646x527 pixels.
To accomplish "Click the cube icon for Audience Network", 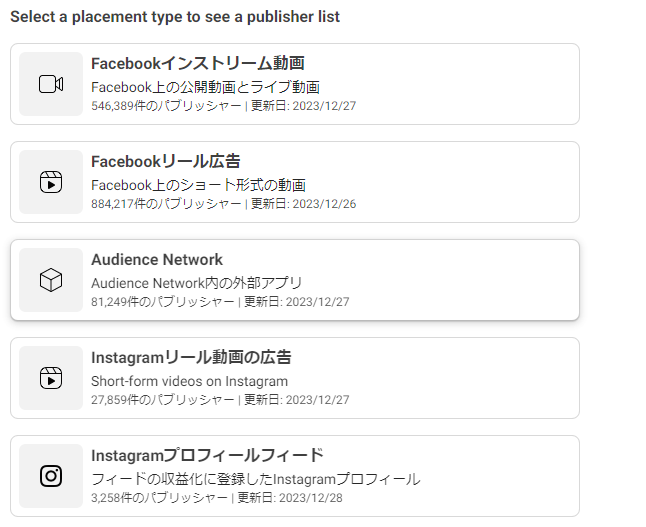I will [51, 280].
